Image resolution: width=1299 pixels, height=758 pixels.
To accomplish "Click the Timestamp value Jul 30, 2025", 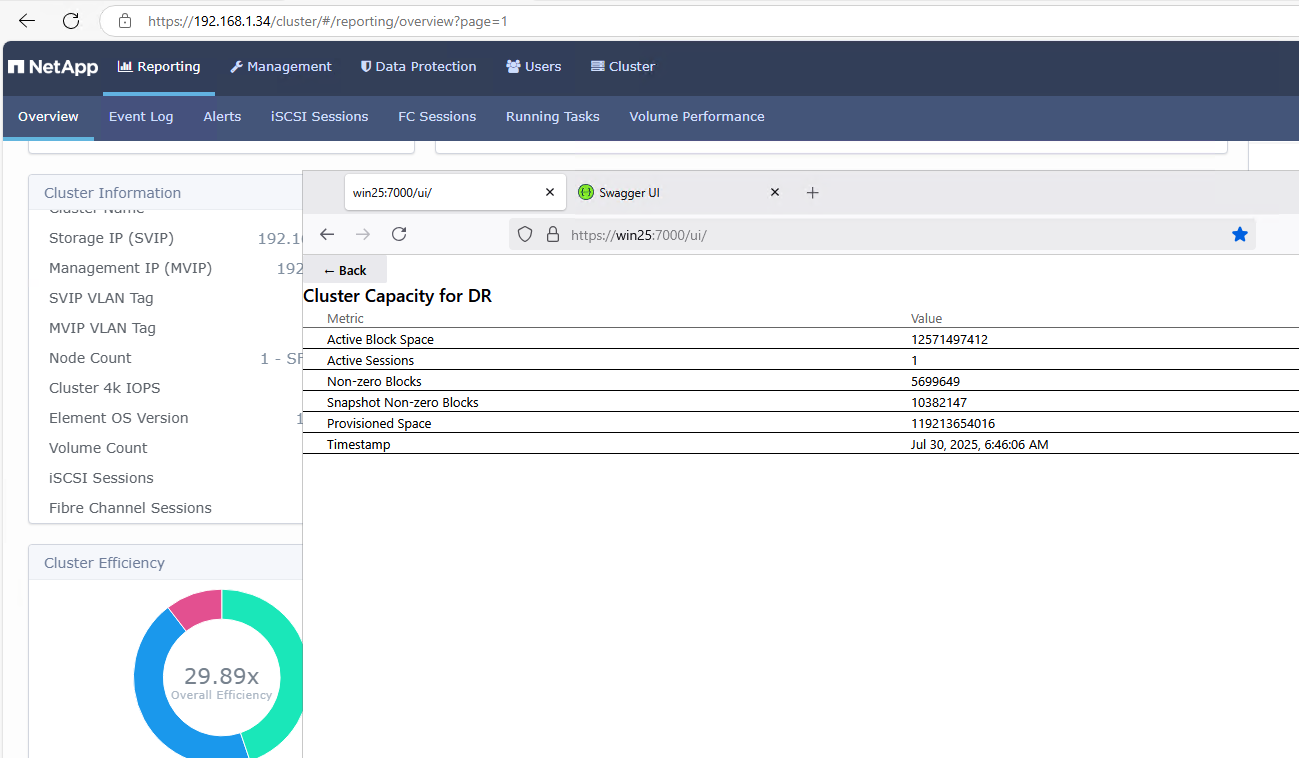I will (980, 445).
